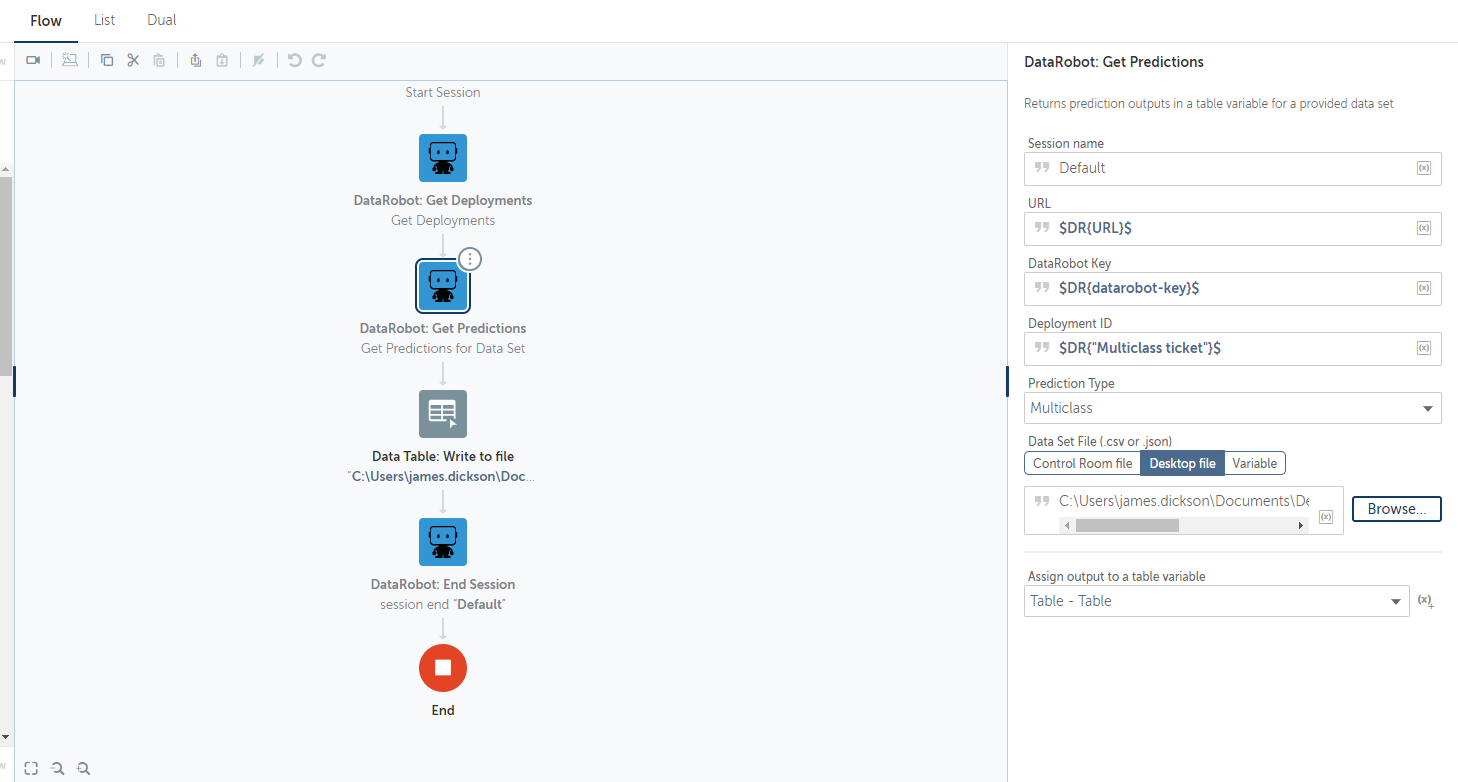Switch to the Flow view tab

pyautogui.click(x=46, y=20)
